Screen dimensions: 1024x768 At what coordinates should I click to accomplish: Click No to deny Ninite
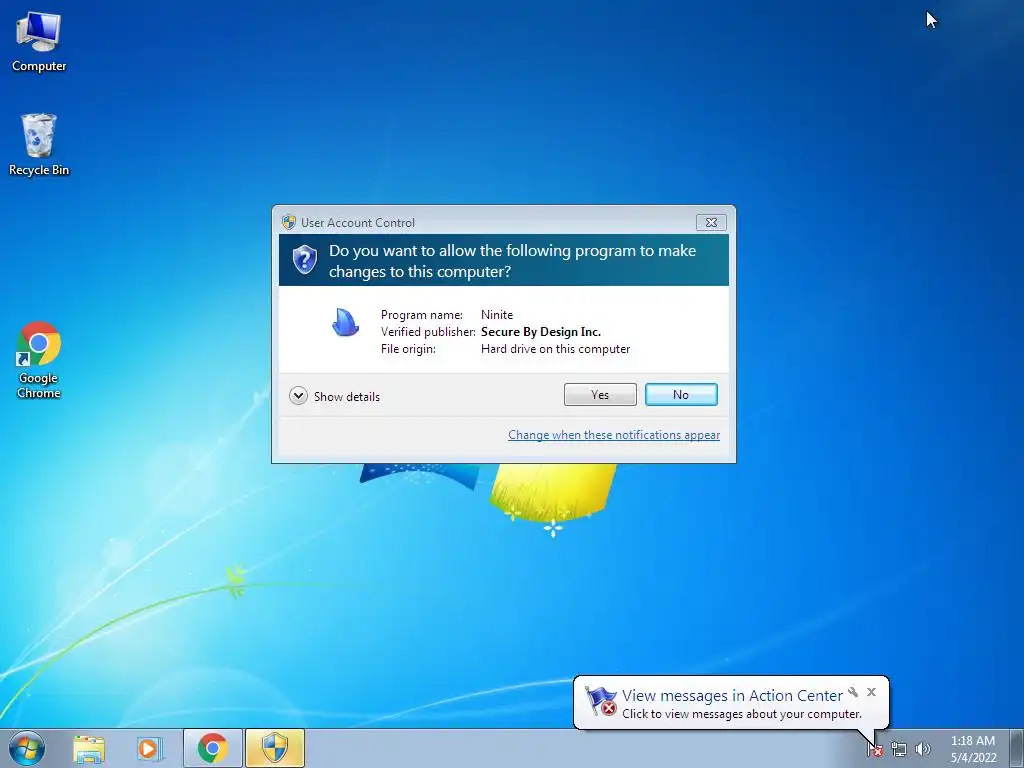pyautogui.click(x=681, y=394)
